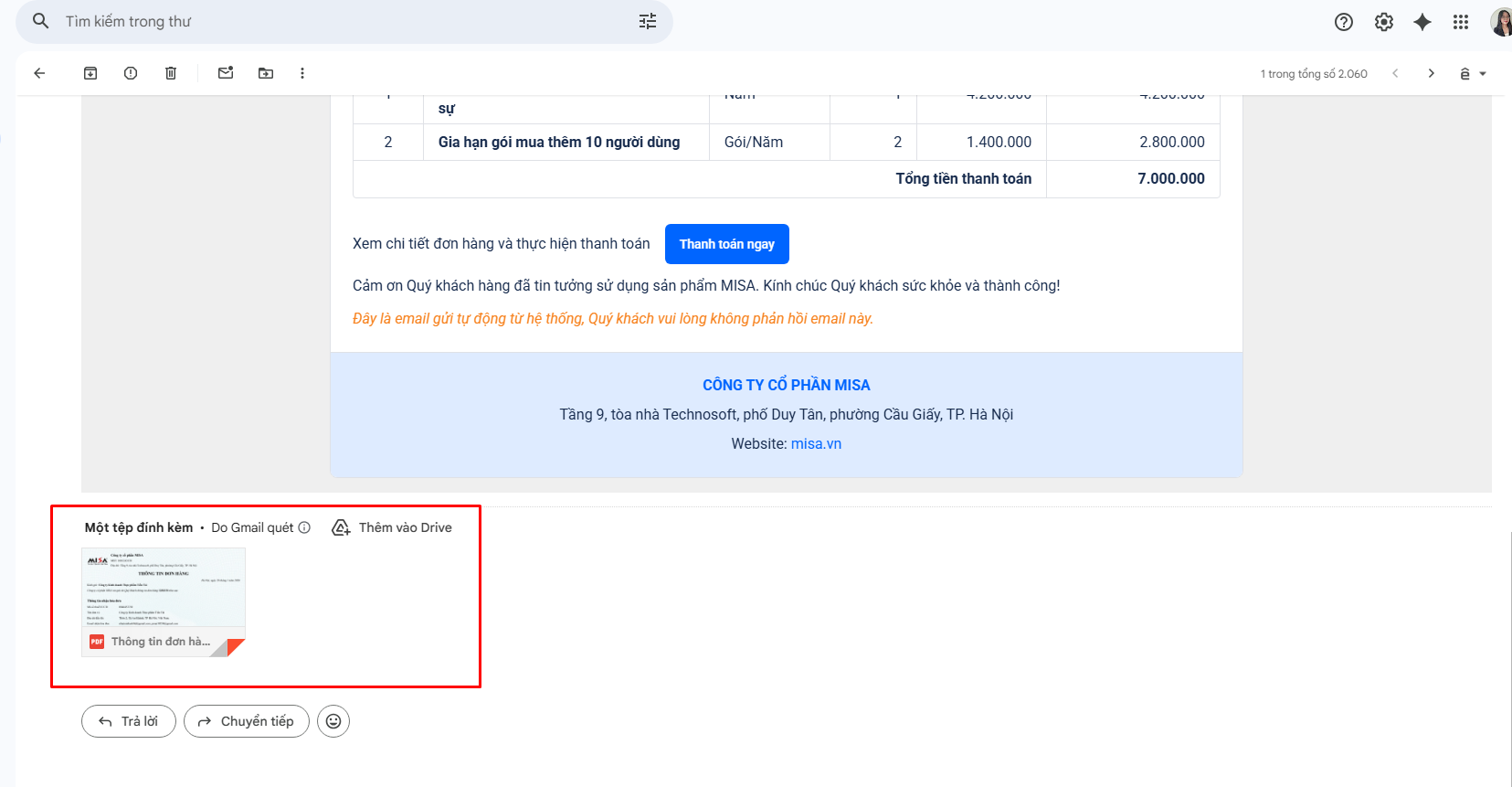Click the Tìm kiếm trong thư search field
The image size is (1512, 787).
(344, 21)
